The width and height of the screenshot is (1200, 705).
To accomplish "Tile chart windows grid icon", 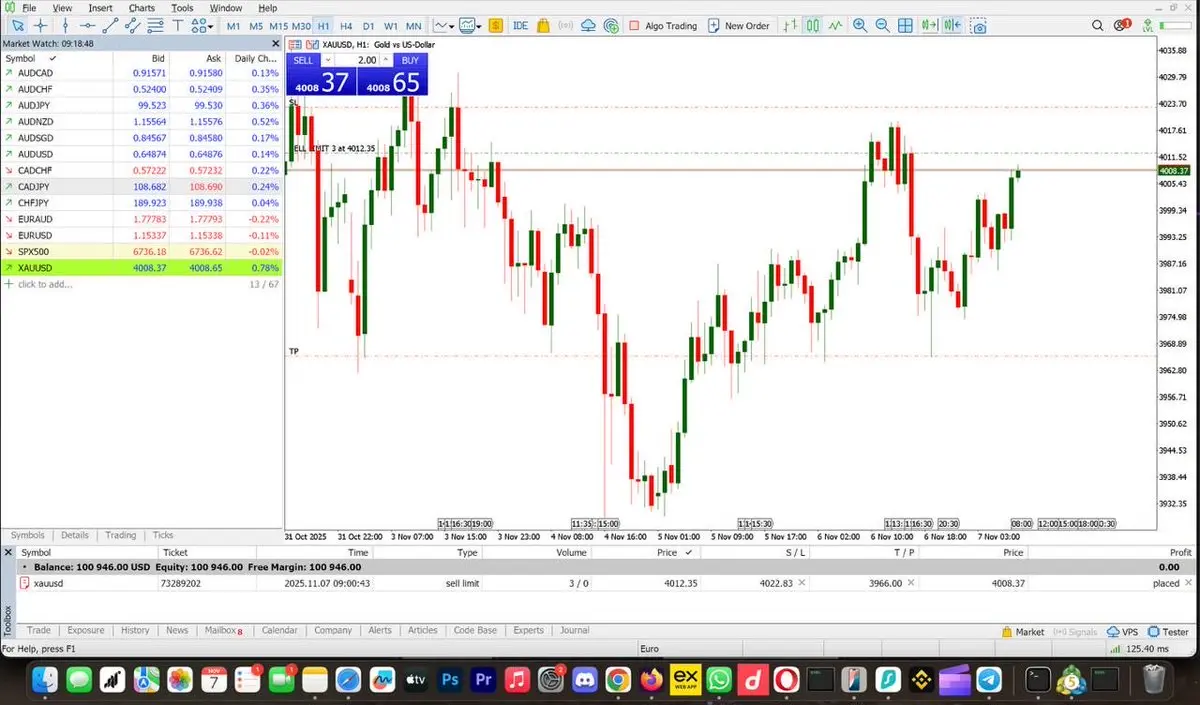I will pyautogui.click(x=905, y=25).
